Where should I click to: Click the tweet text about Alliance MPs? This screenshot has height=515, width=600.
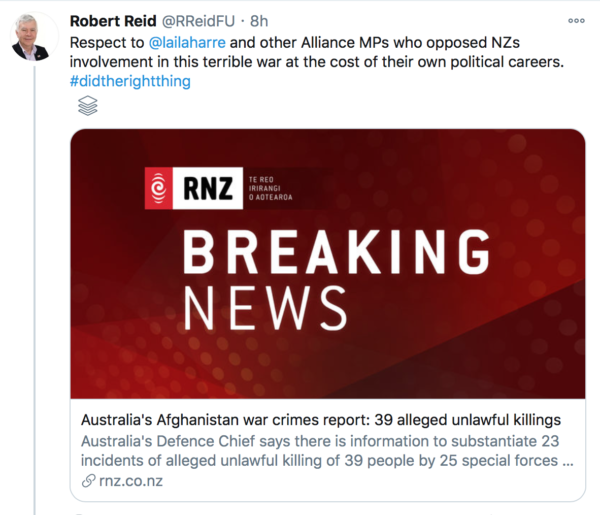point(320,63)
